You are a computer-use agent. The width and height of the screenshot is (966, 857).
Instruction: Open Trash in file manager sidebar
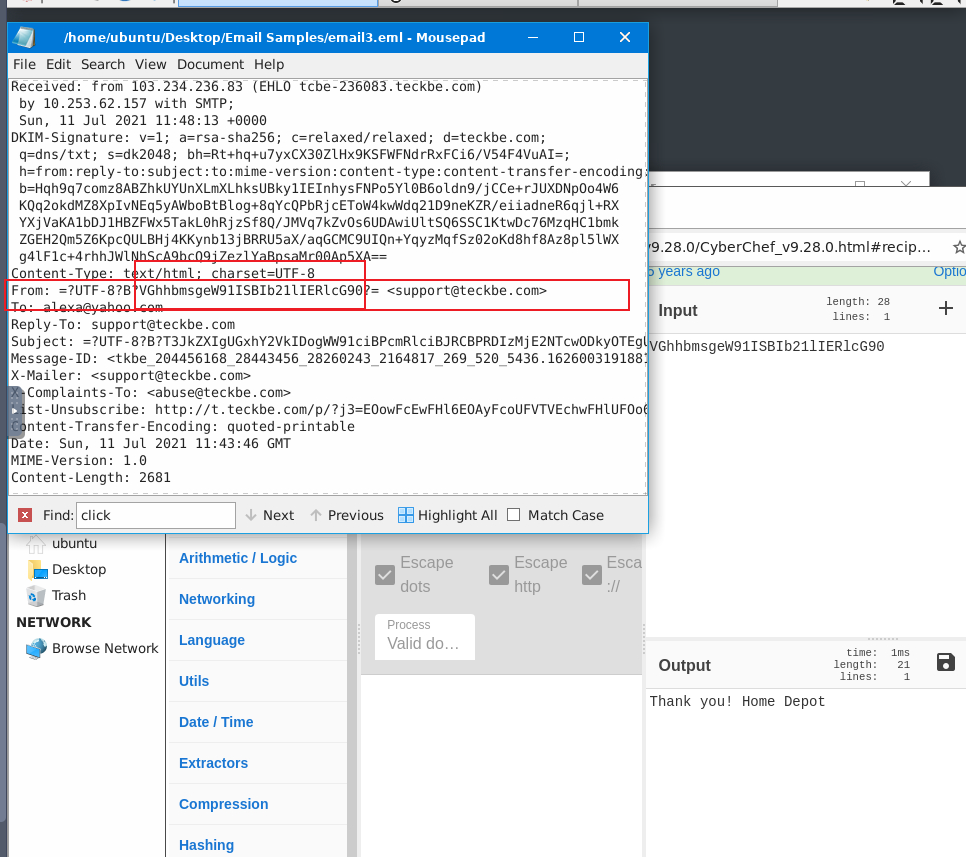[x=57, y=595]
